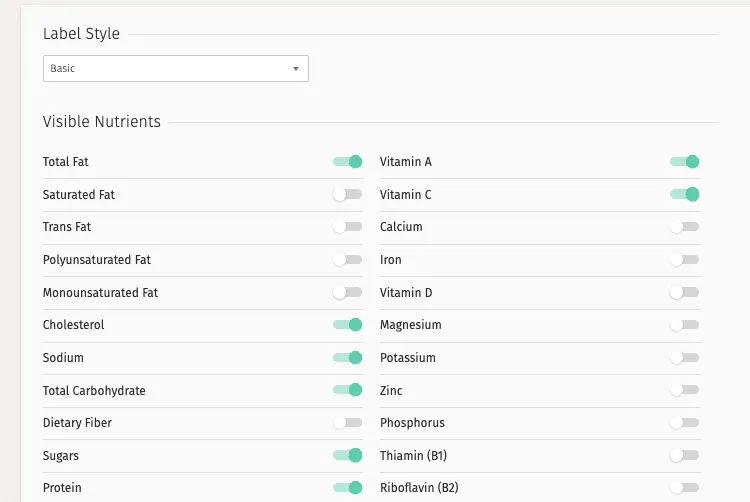Click the Cholesterol label text
This screenshot has width=750, height=502.
(73, 325)
